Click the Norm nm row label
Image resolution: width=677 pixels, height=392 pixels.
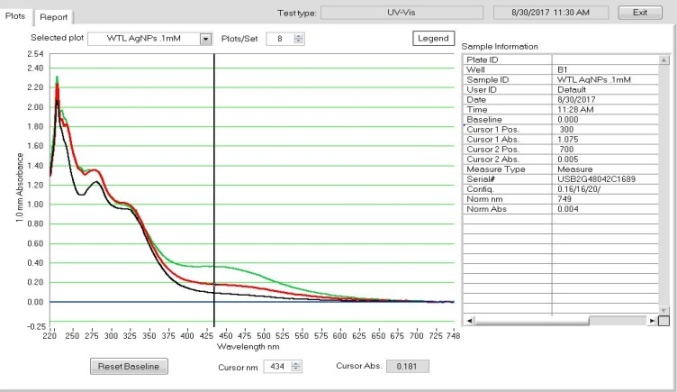(x=484, y=199)
